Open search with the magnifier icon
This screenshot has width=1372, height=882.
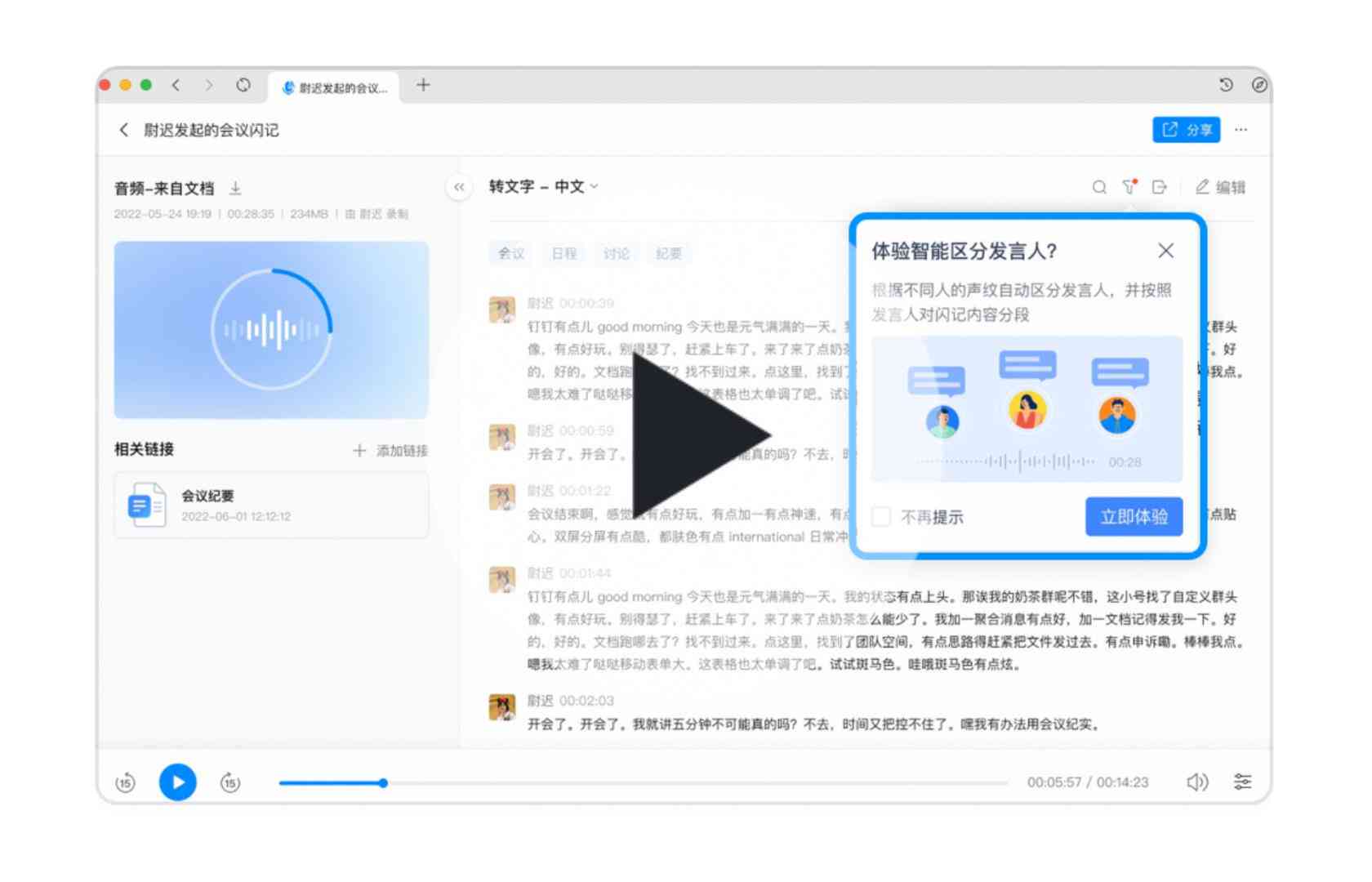point(1099,187)
